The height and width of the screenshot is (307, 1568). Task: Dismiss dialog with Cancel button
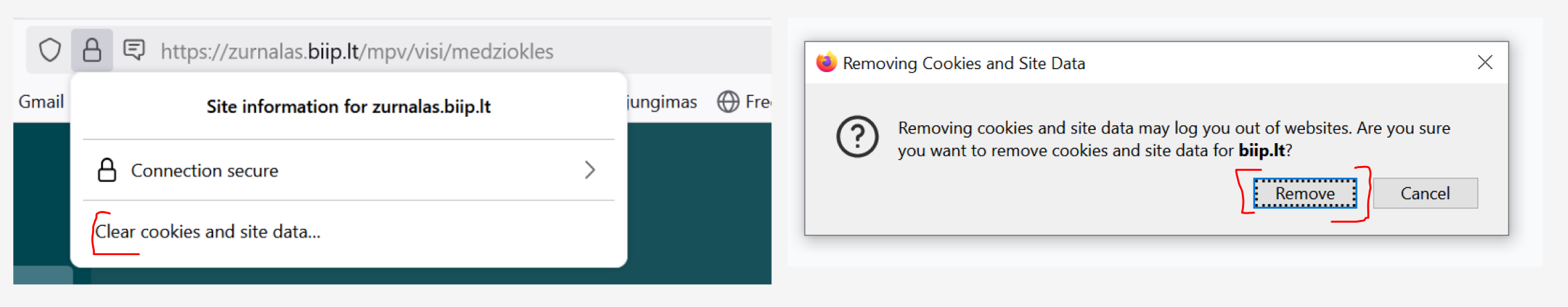click(1425, 194)
